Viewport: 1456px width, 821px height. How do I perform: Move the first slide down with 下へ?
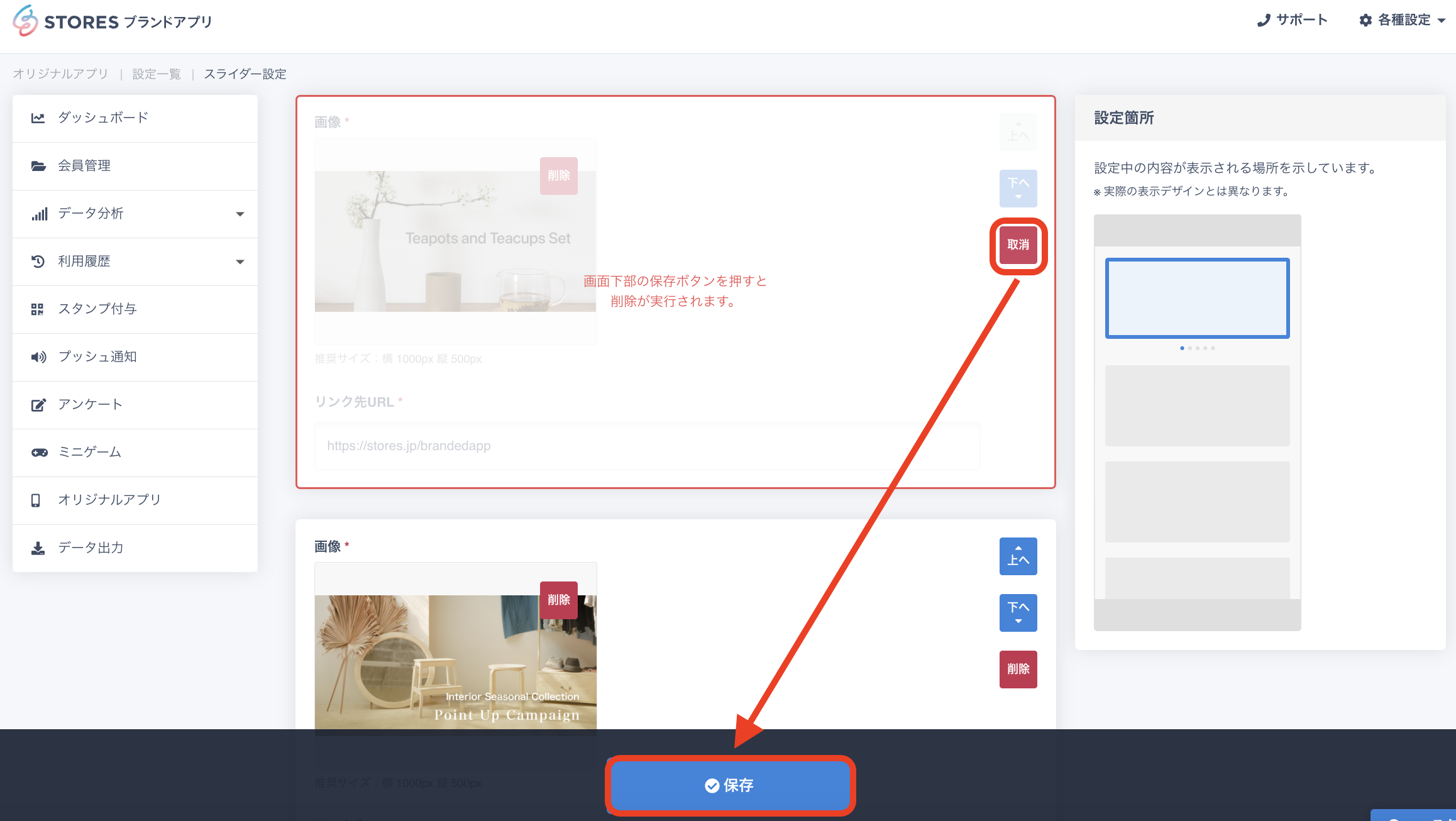(x=1018, y=189)
